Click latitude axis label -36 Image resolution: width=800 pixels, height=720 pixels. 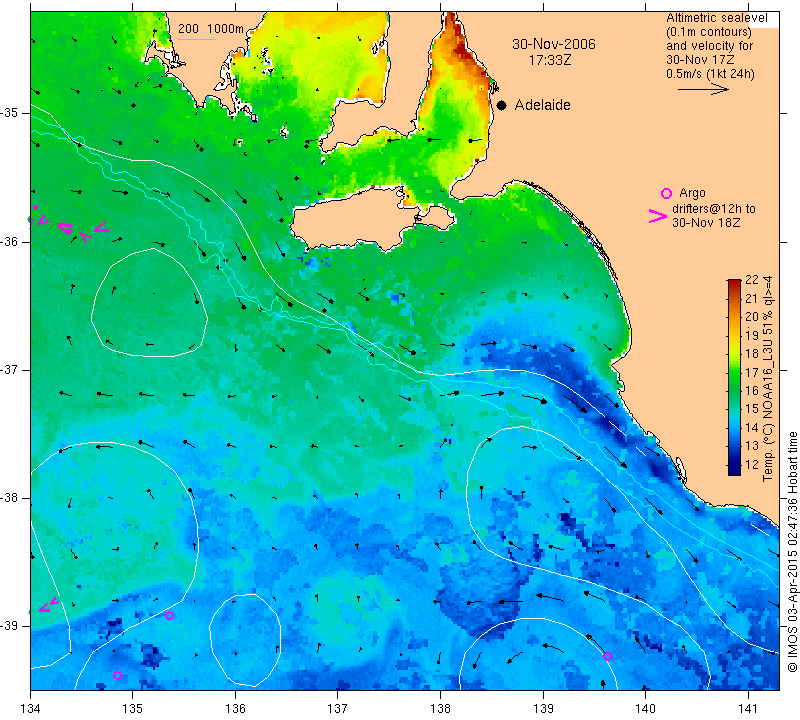click(x=9, y=241)
